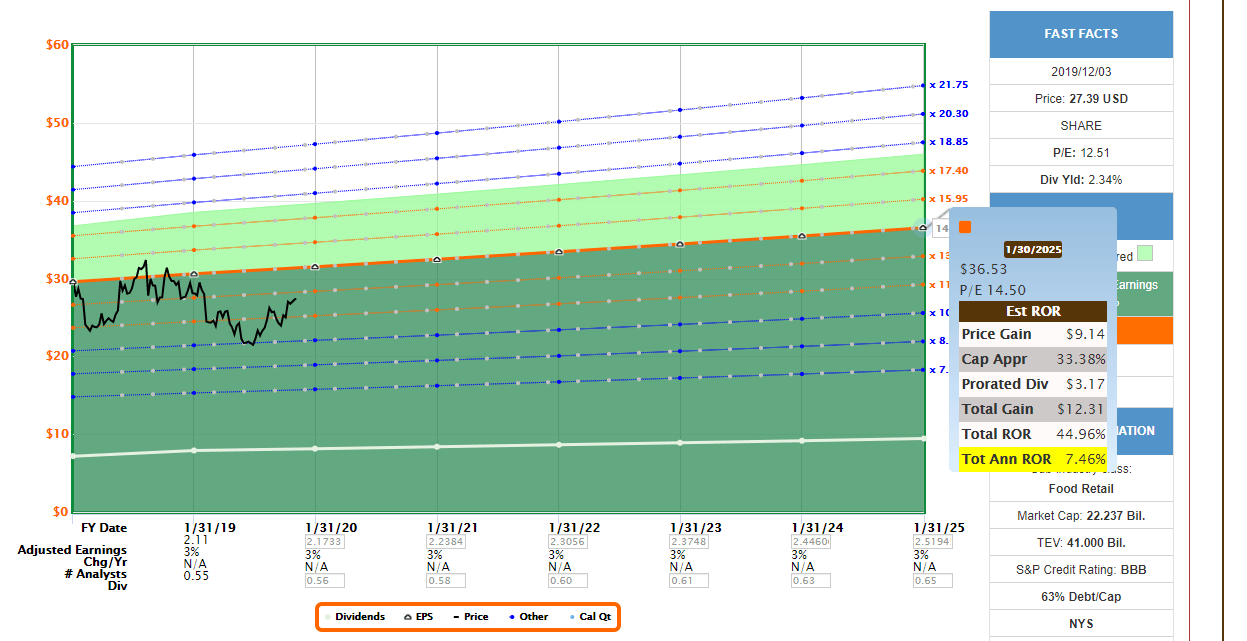
Task: Click the Prorated Div $3.17 row
Action: pos(1033,384)
